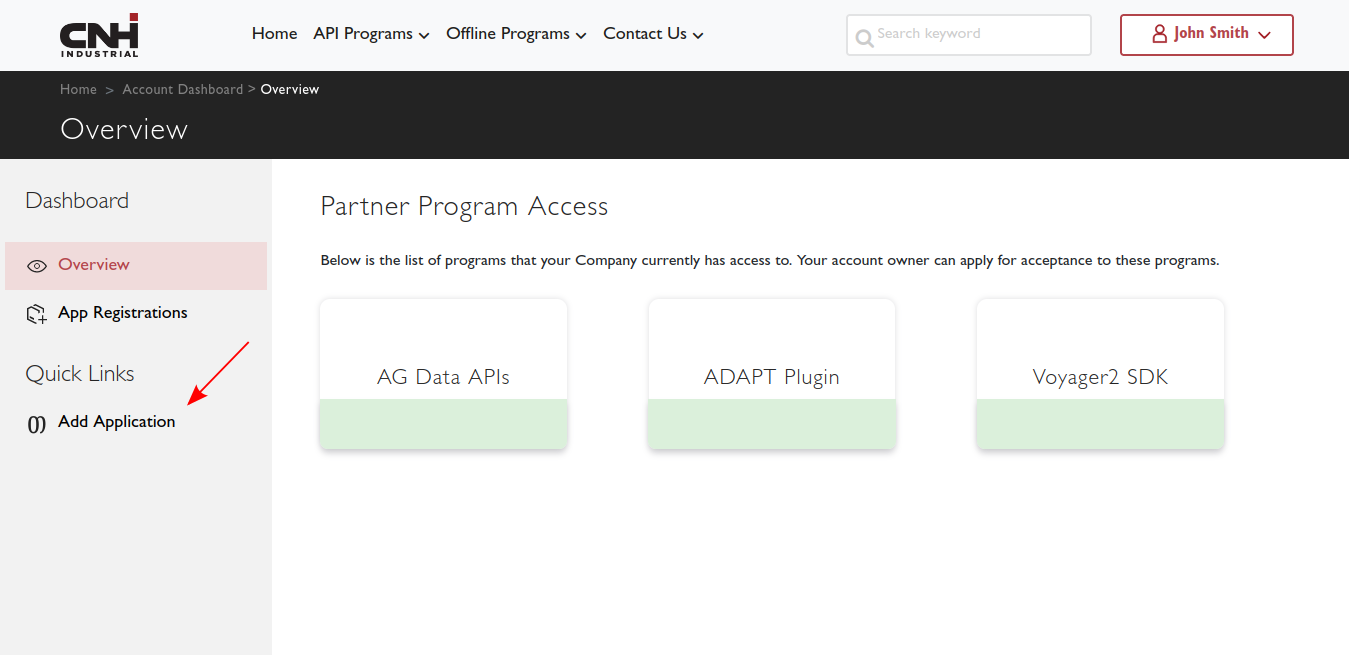Click the Add Application brackets icon
Screen dimensions: 1349x655
37,424
